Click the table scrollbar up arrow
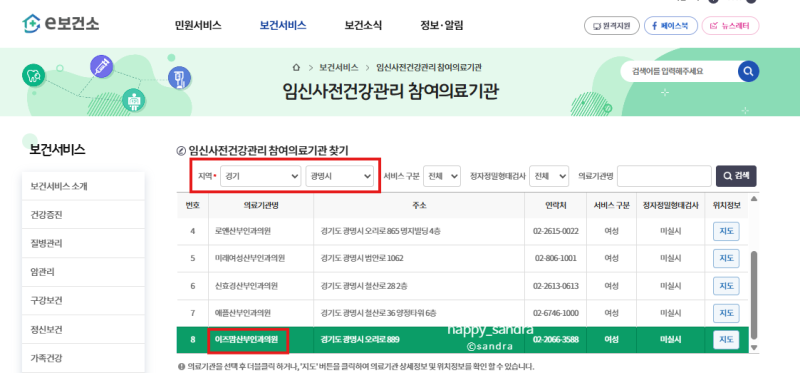800x373 pixels. (x=754, y=198)
